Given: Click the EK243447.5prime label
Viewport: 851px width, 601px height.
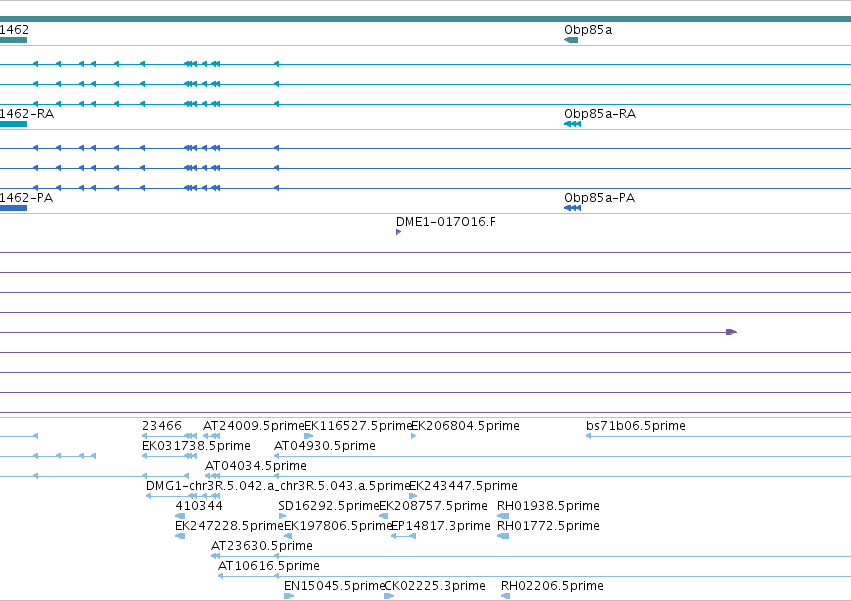Looking at the screenshot, I should click(x=463, y=486).
